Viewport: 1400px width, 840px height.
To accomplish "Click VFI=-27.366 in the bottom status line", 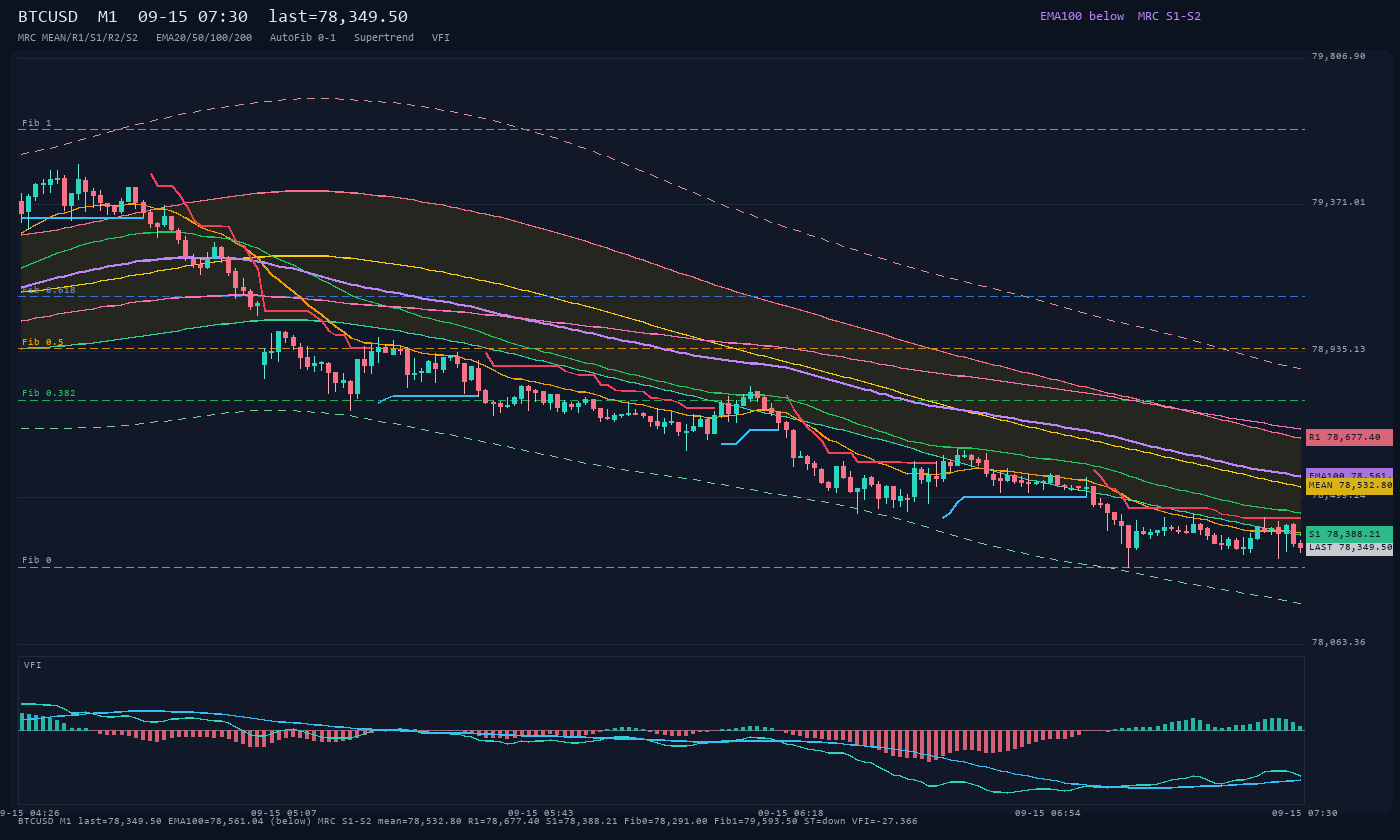I will (884, 822).
